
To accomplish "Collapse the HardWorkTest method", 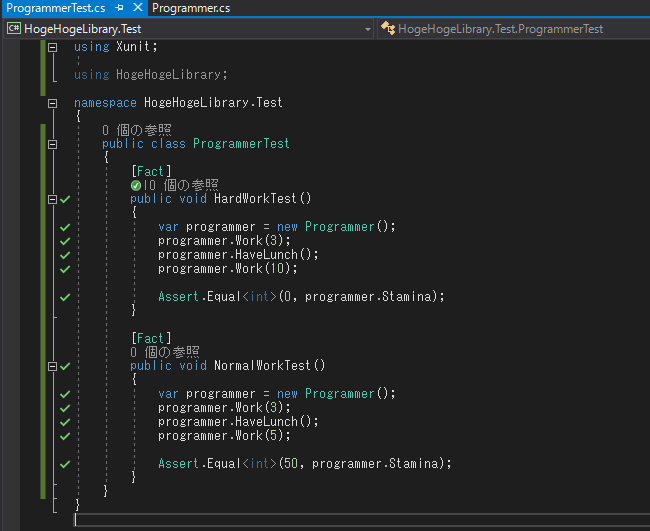I will 52,199.
